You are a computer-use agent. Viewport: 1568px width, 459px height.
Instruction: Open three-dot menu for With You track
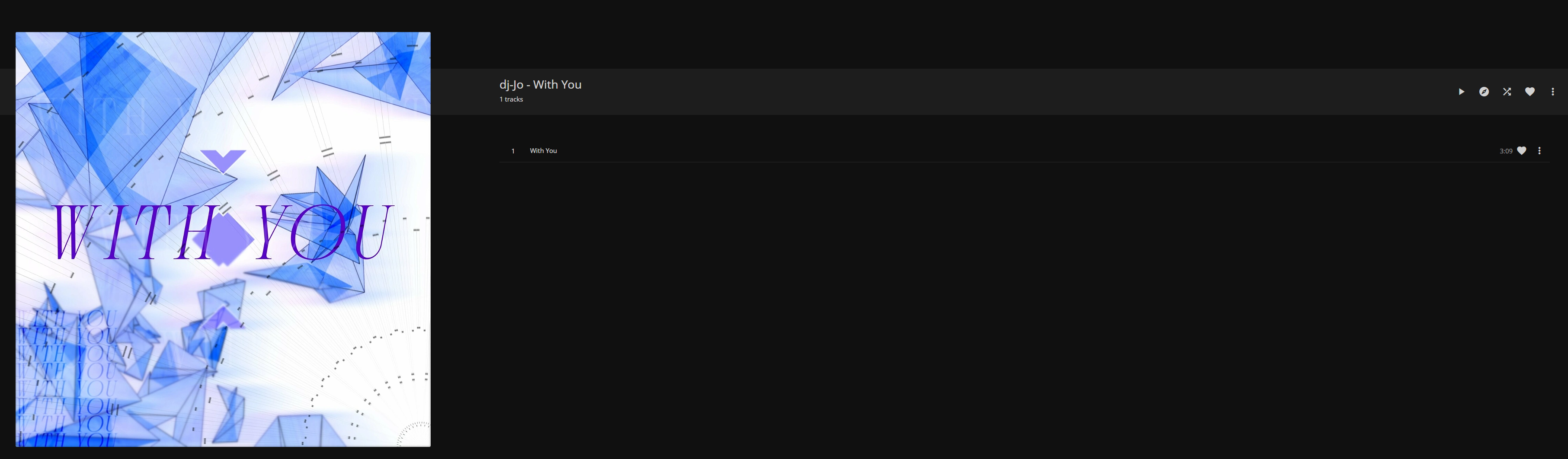(x=1539, y=151)
